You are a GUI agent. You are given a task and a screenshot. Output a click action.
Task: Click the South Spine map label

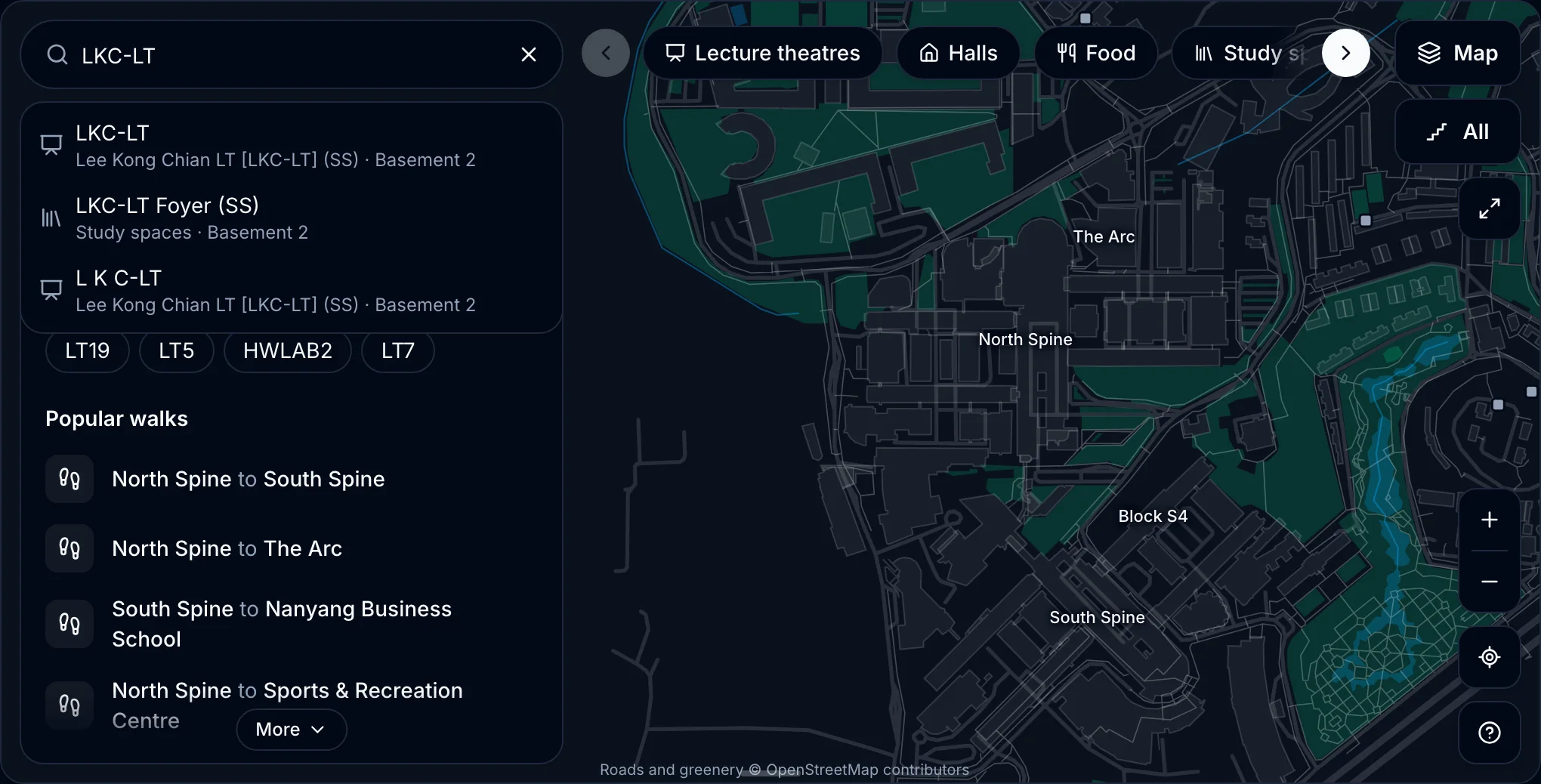(x=1097, y=617)
